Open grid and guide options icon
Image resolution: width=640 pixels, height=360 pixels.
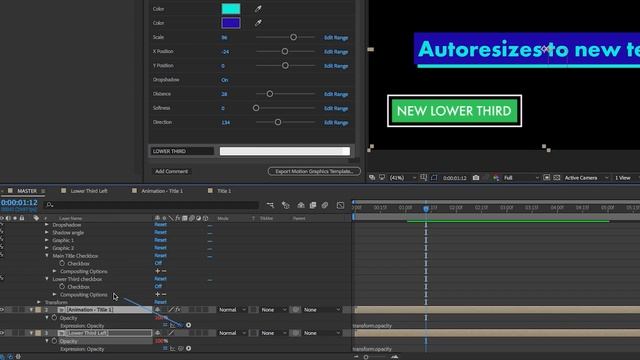424,178
